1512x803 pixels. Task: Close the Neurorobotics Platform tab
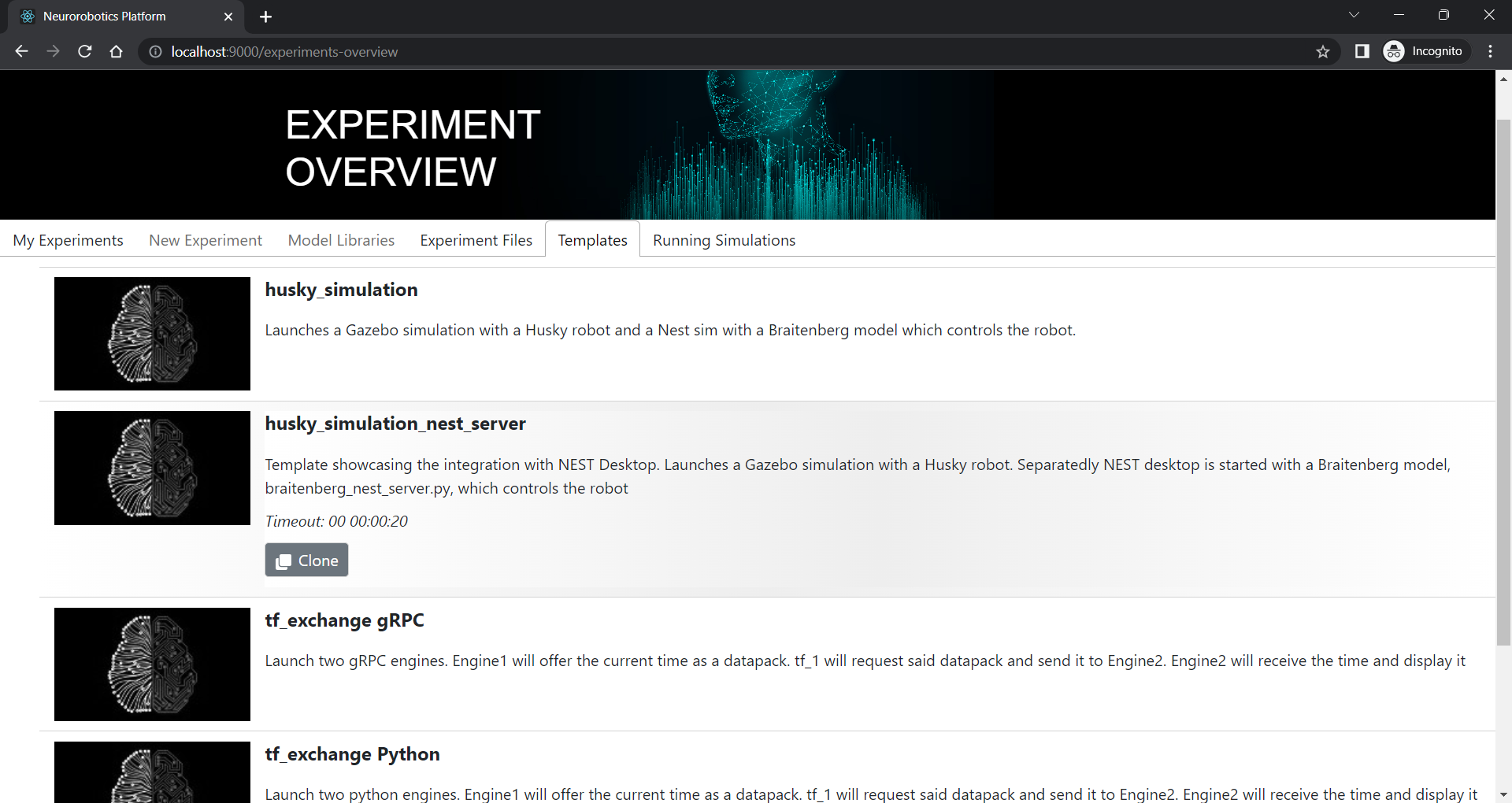pyautogui.click(x=228, y=17)
